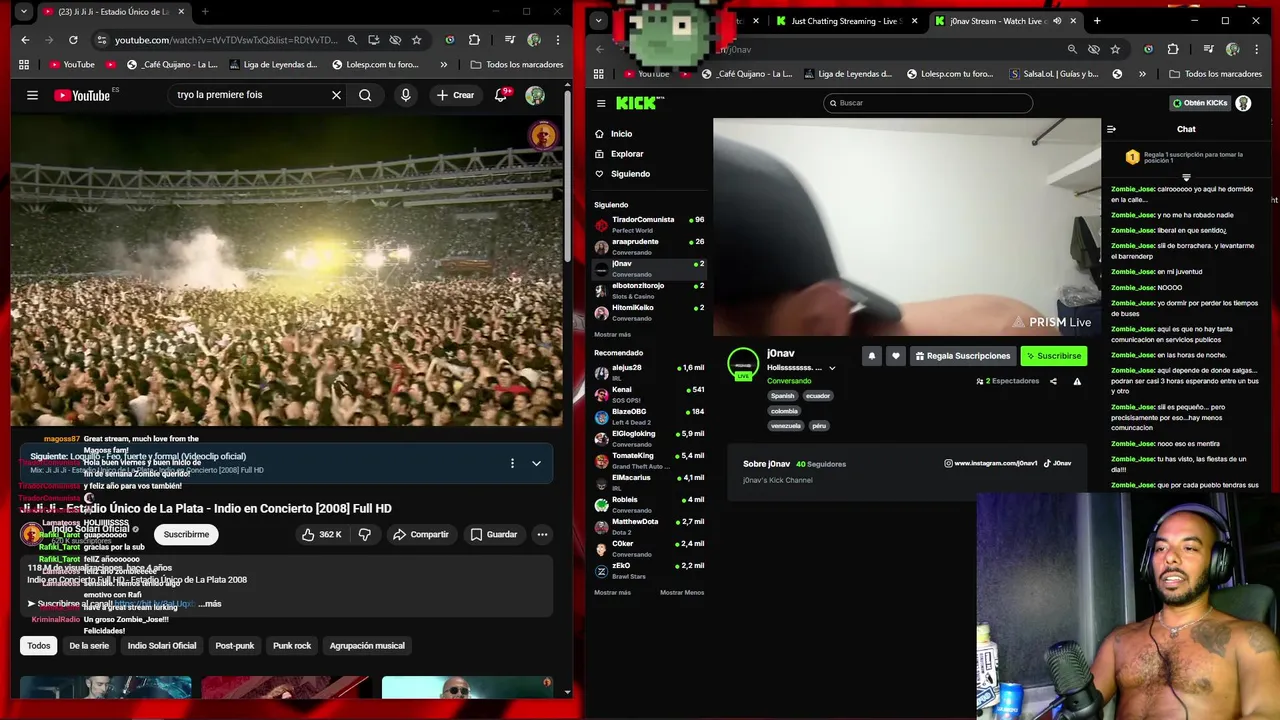Open tab search dropdown in Kick window
The width and height of the screenshot is (1280, 720).
tap(598, 21)
